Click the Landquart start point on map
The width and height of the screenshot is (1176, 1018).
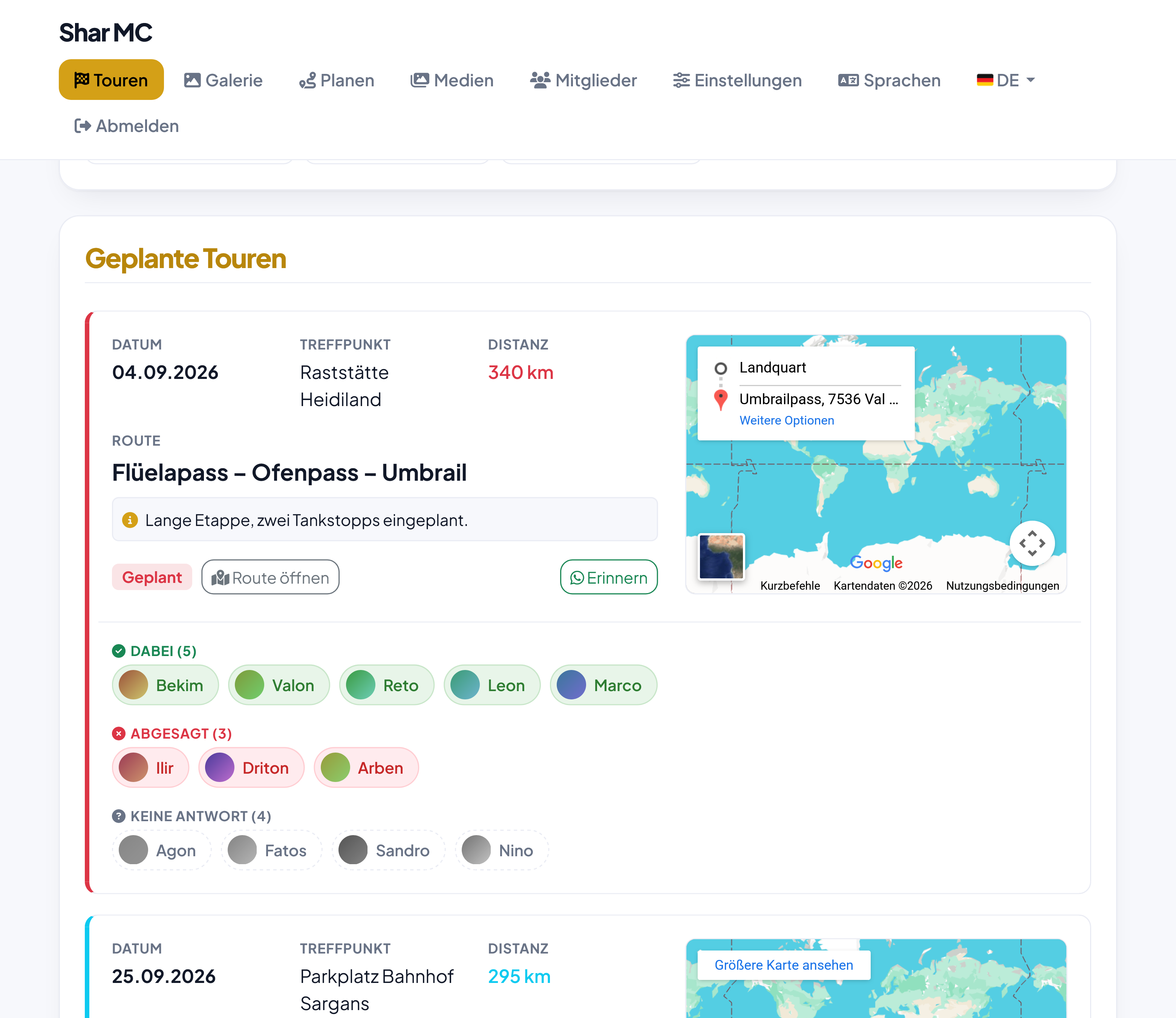772,368
